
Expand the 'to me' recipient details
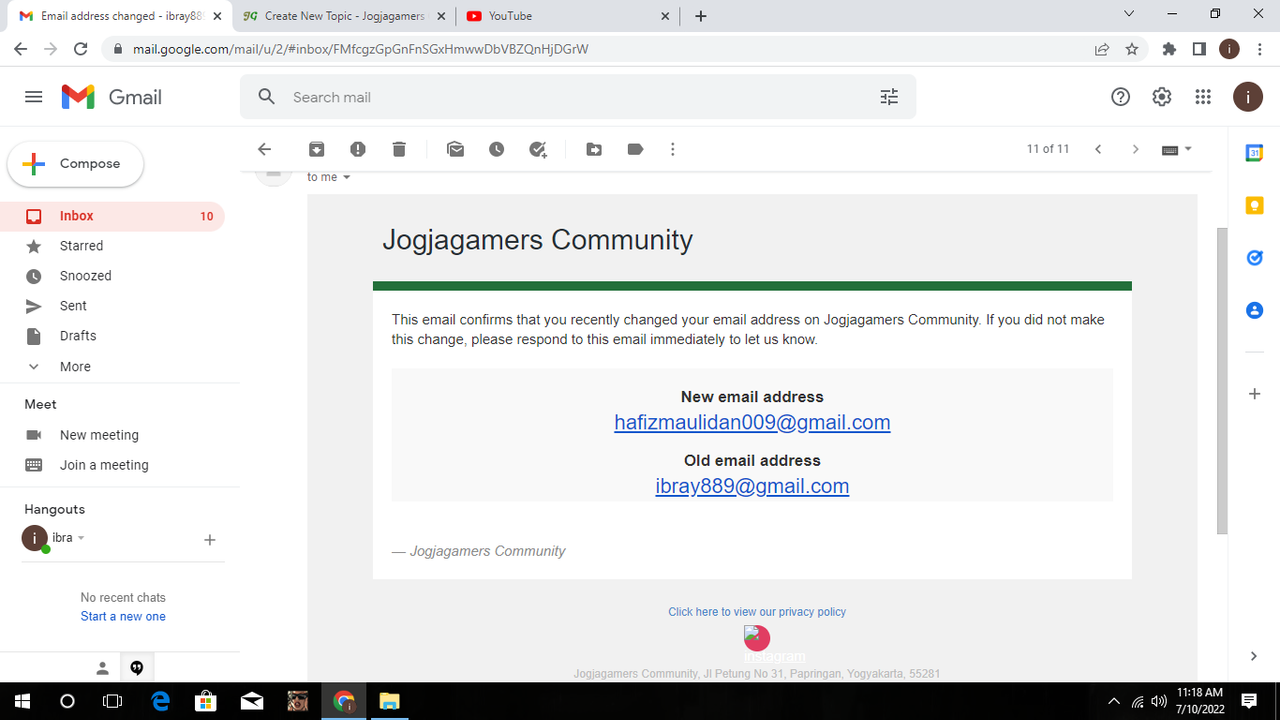[347, 177]
